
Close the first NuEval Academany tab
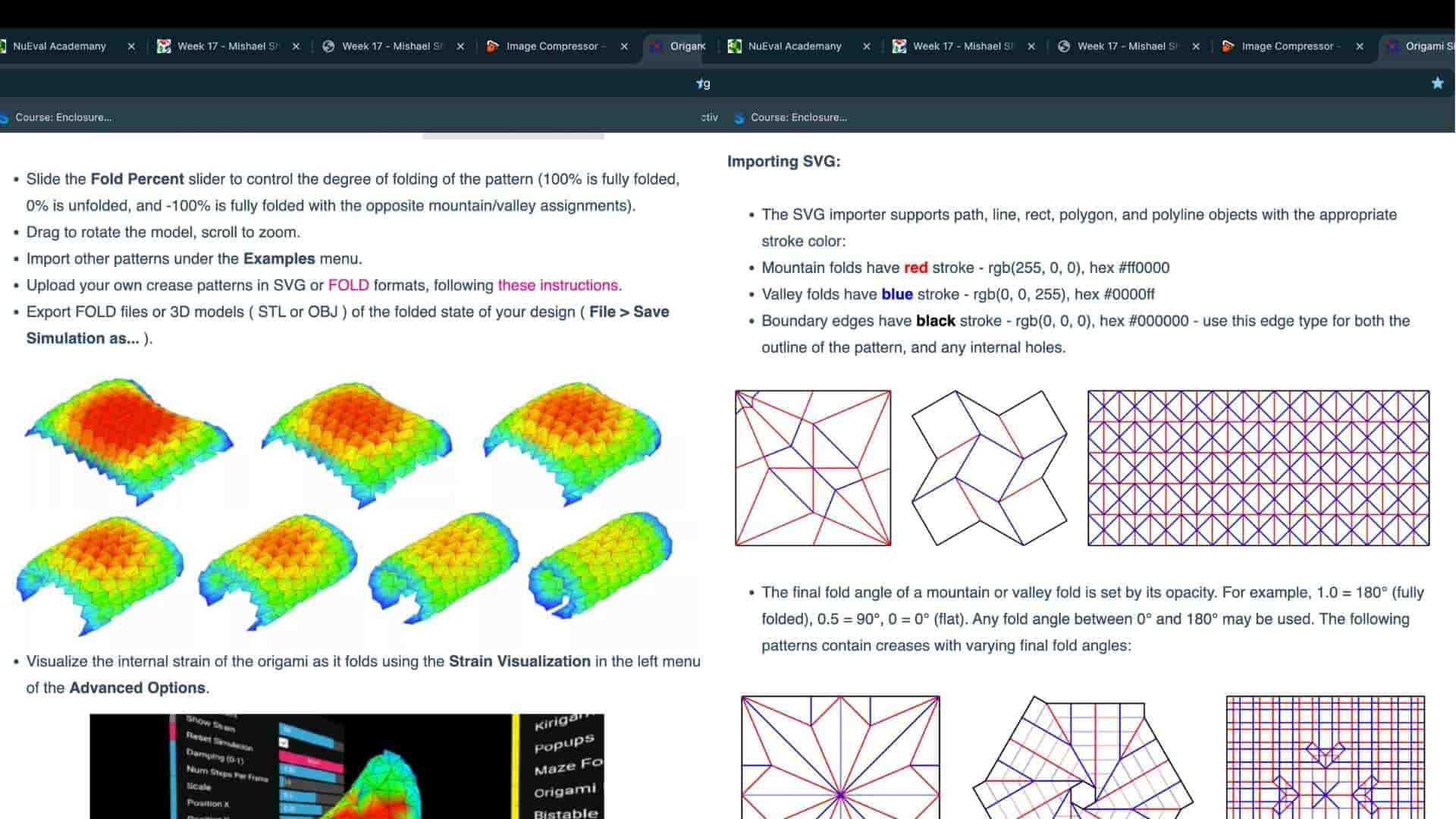point(131,46)
